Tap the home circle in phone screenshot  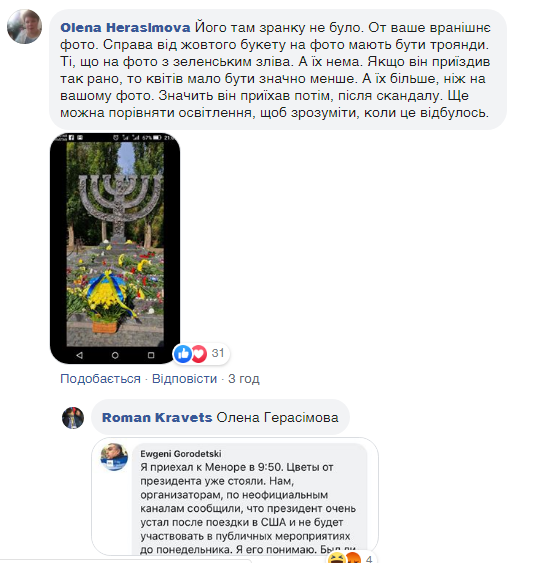115,355
